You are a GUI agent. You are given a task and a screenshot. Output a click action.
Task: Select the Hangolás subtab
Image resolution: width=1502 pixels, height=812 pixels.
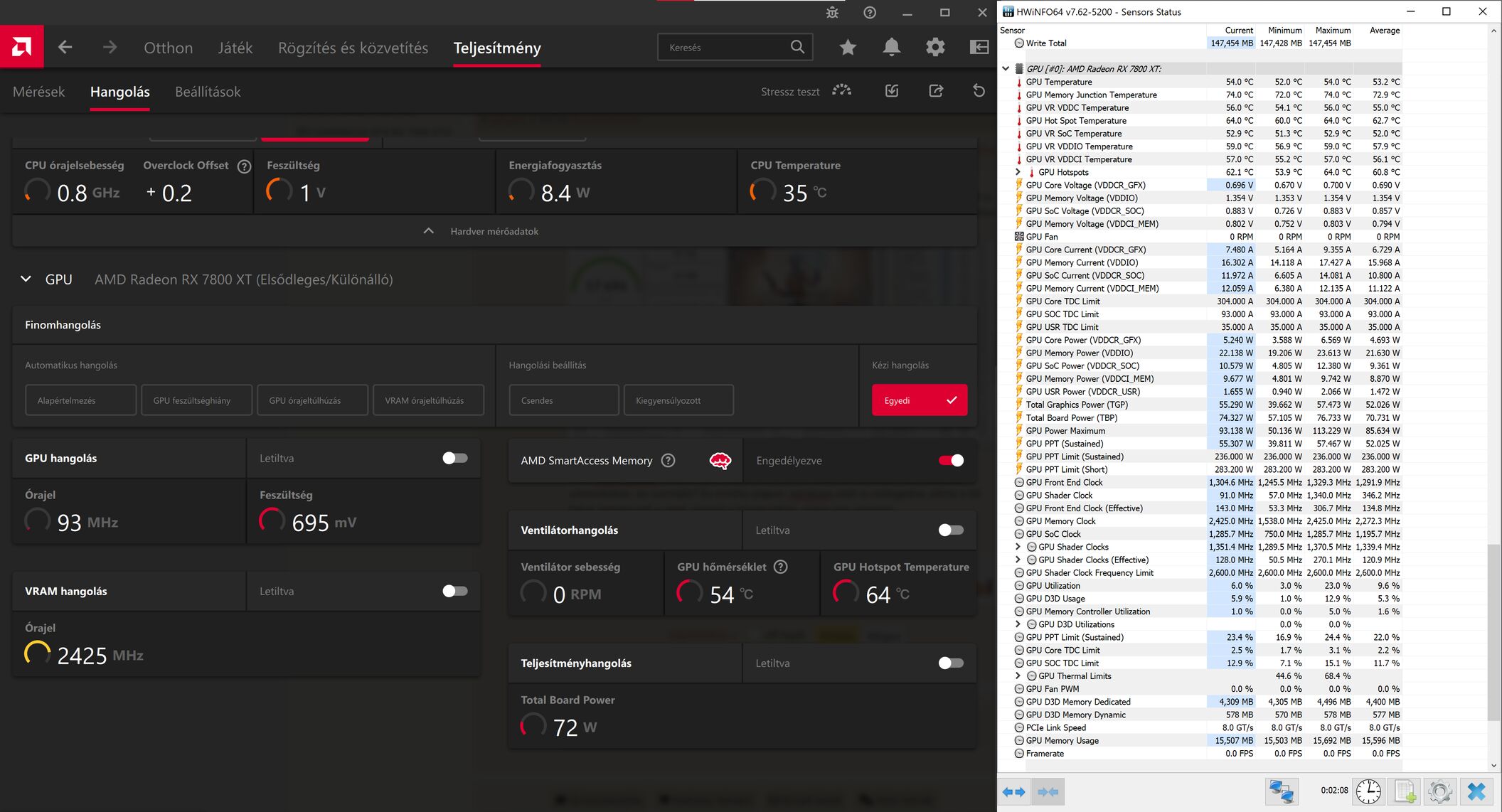(119, 92)
